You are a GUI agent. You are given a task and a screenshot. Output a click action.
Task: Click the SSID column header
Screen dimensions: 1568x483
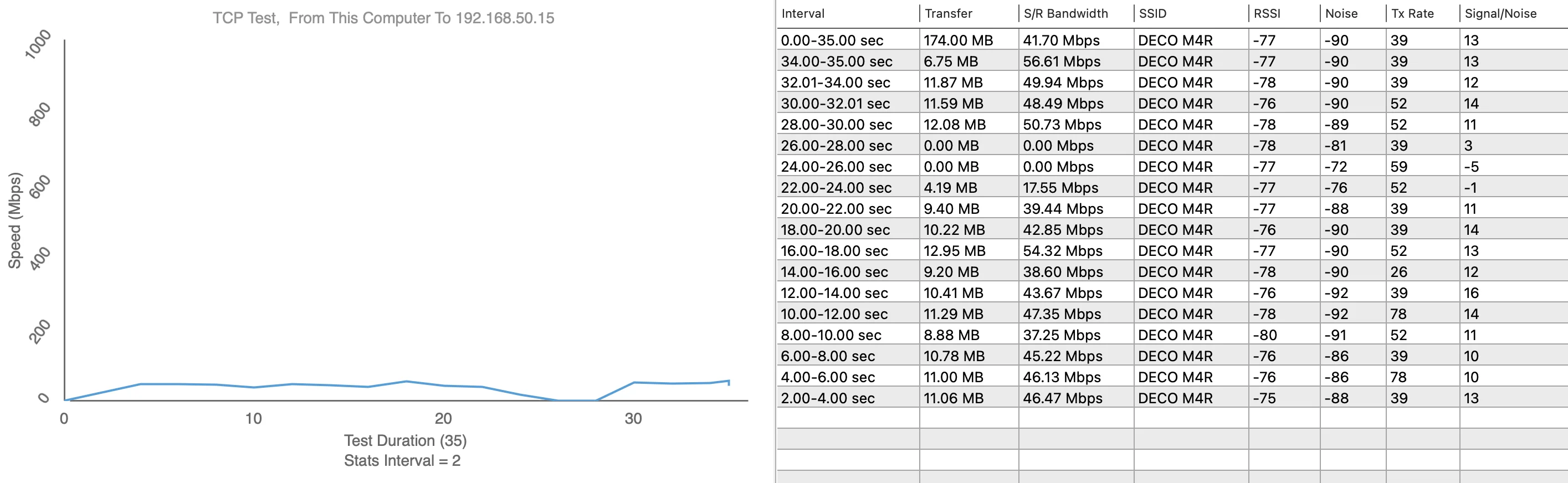(1152, 13)
